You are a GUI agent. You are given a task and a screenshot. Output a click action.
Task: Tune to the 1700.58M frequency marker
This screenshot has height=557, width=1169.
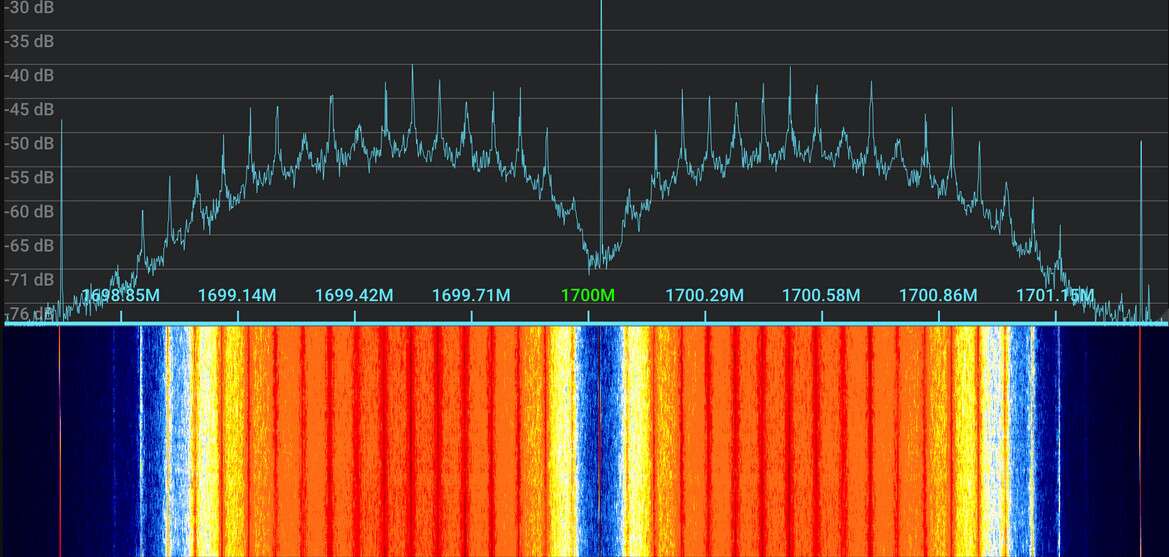click(x=821, y=295)
